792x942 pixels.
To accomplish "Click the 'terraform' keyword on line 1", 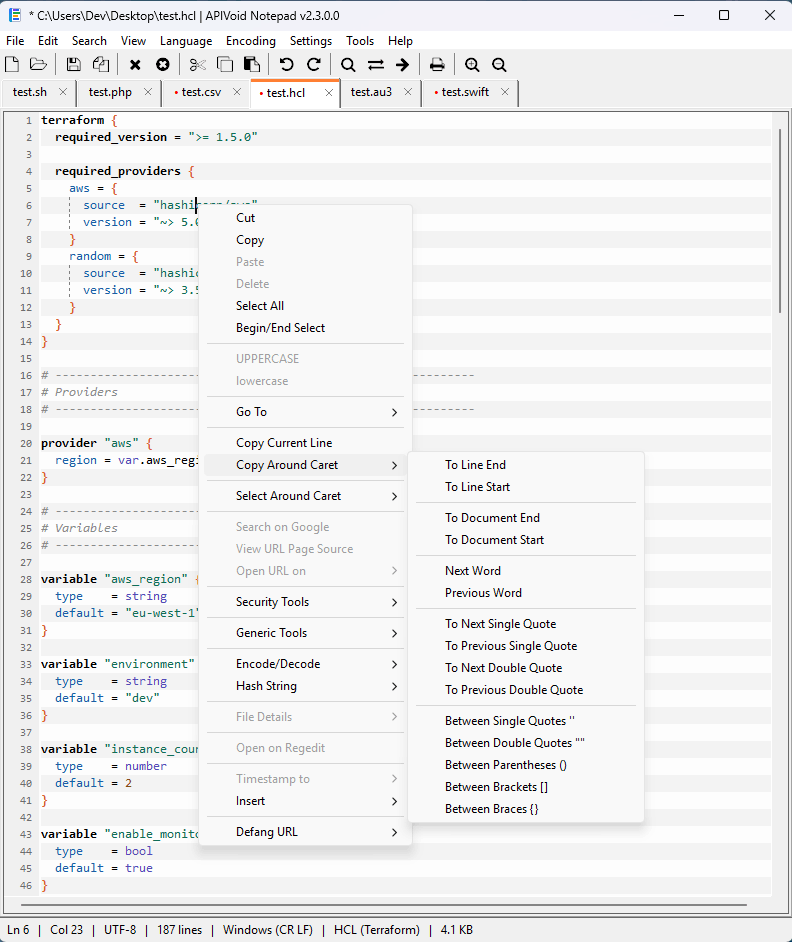I will pos(73,120).
